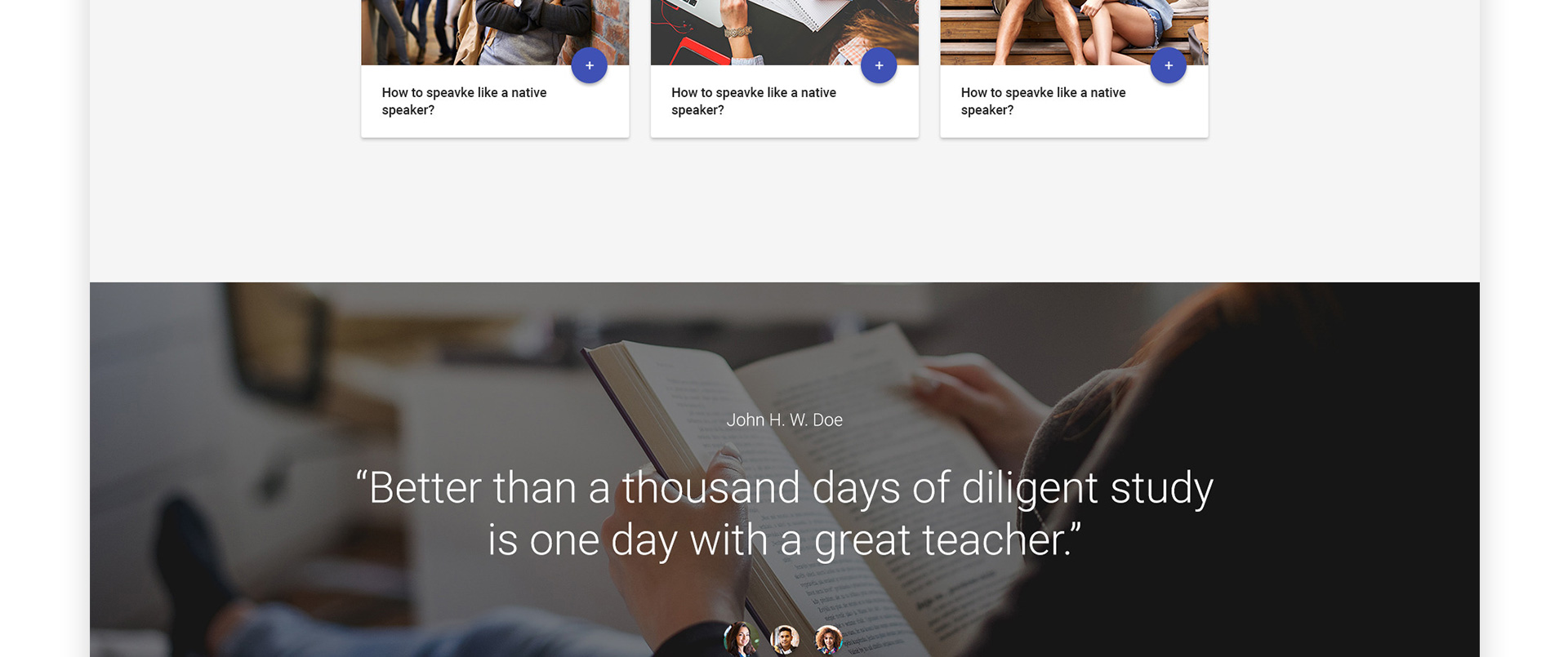Select the long dark-haired woman's testimonial avatar
This screenshot has height=657, width=1568.
click(740, 639)
